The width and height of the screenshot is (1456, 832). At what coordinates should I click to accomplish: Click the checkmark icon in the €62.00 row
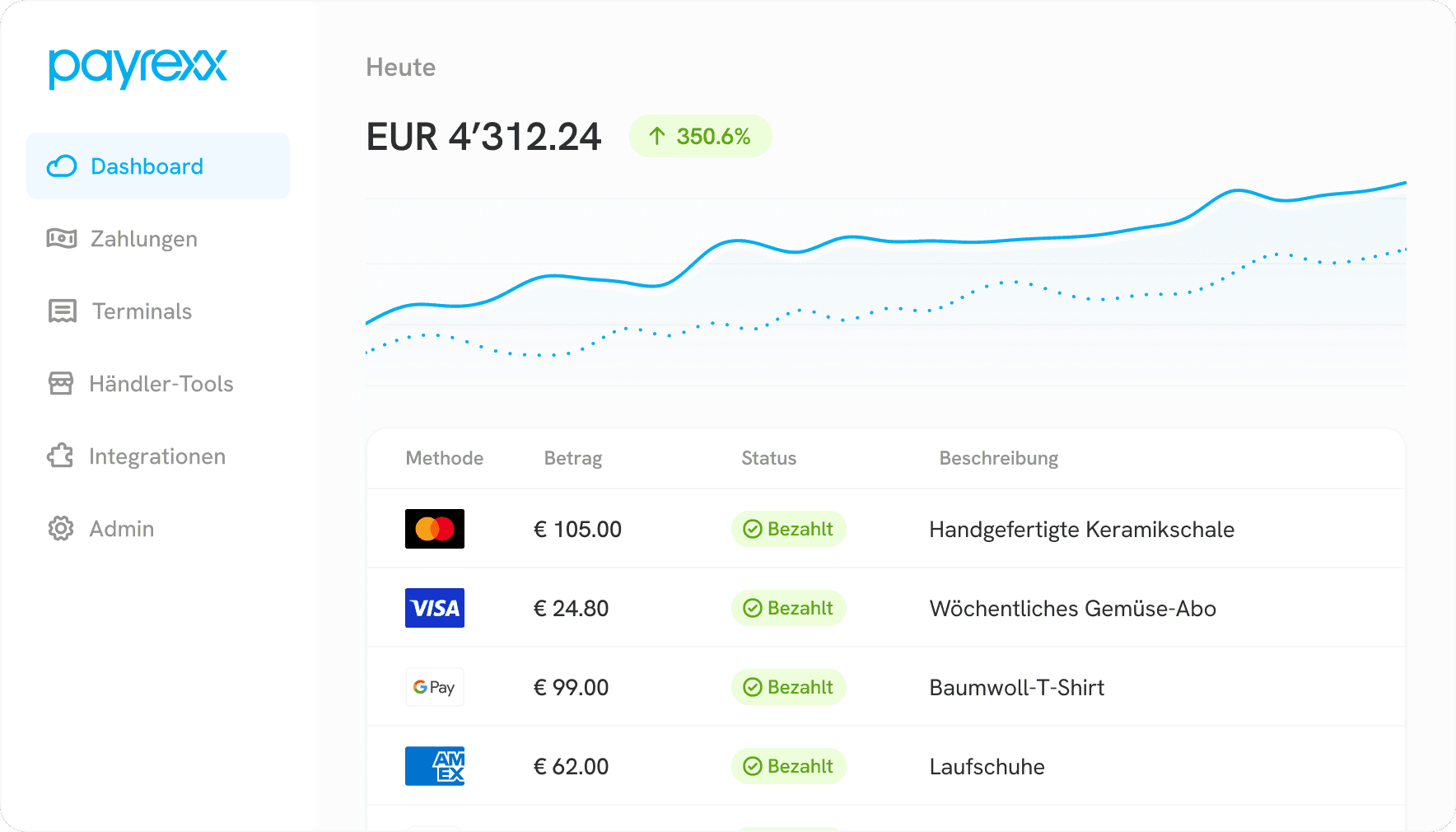[753, 766]
